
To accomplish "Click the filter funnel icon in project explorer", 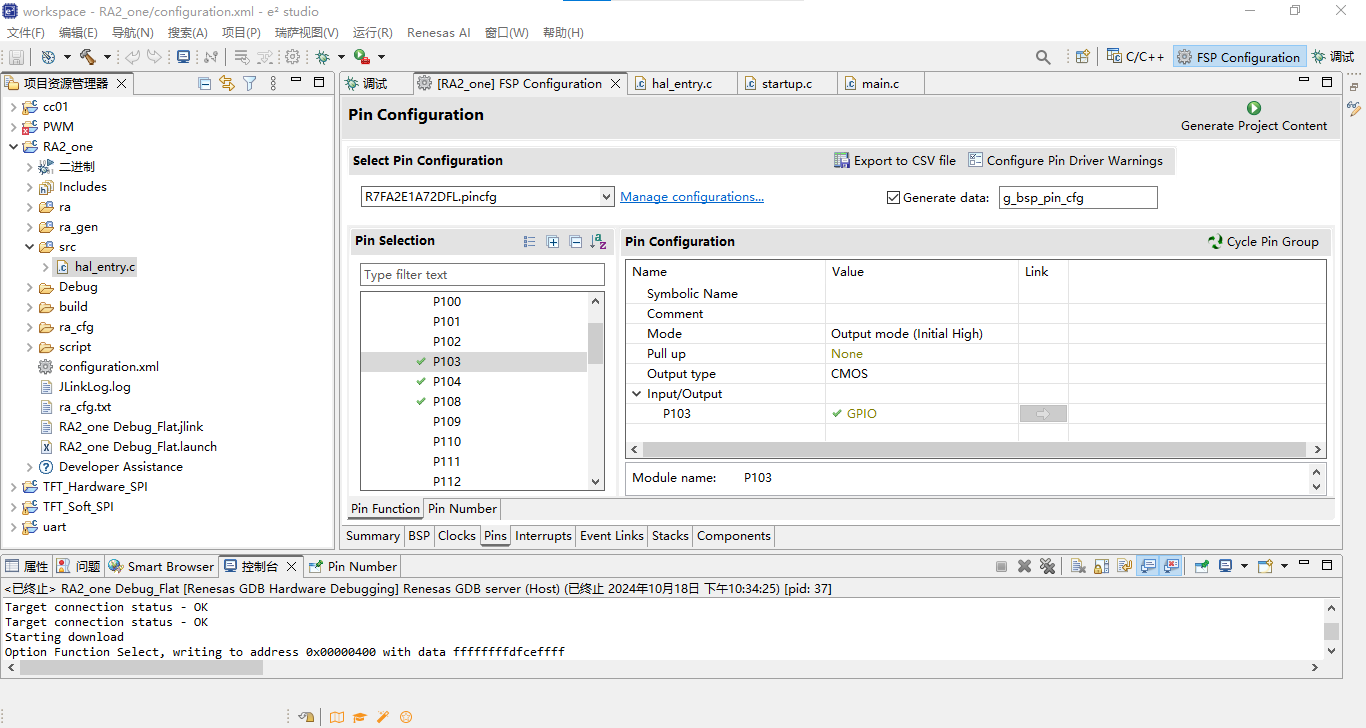I will [250, 83].
